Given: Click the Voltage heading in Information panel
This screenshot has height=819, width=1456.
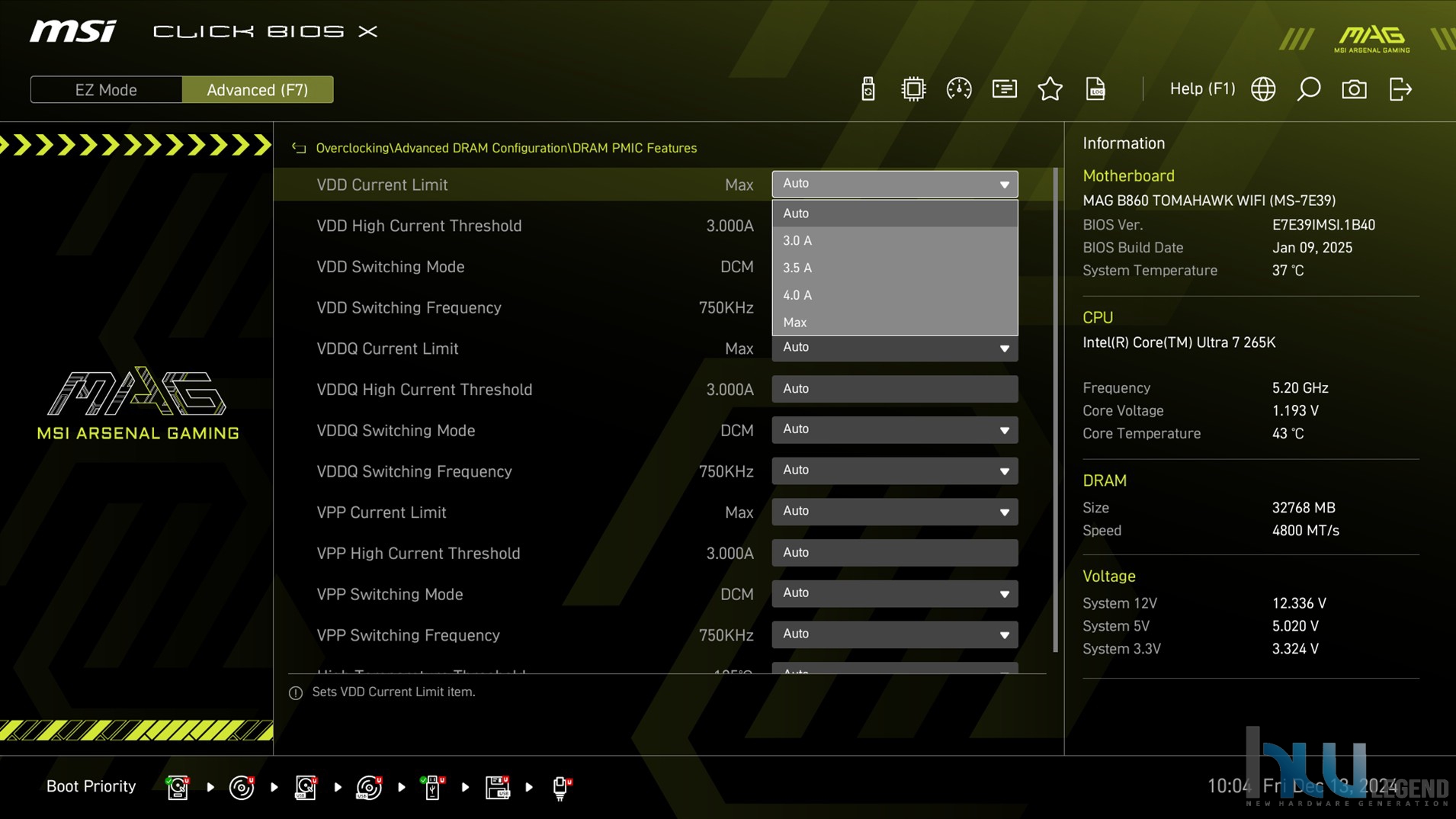Looking at the screenshot, I should point(1109,577).
